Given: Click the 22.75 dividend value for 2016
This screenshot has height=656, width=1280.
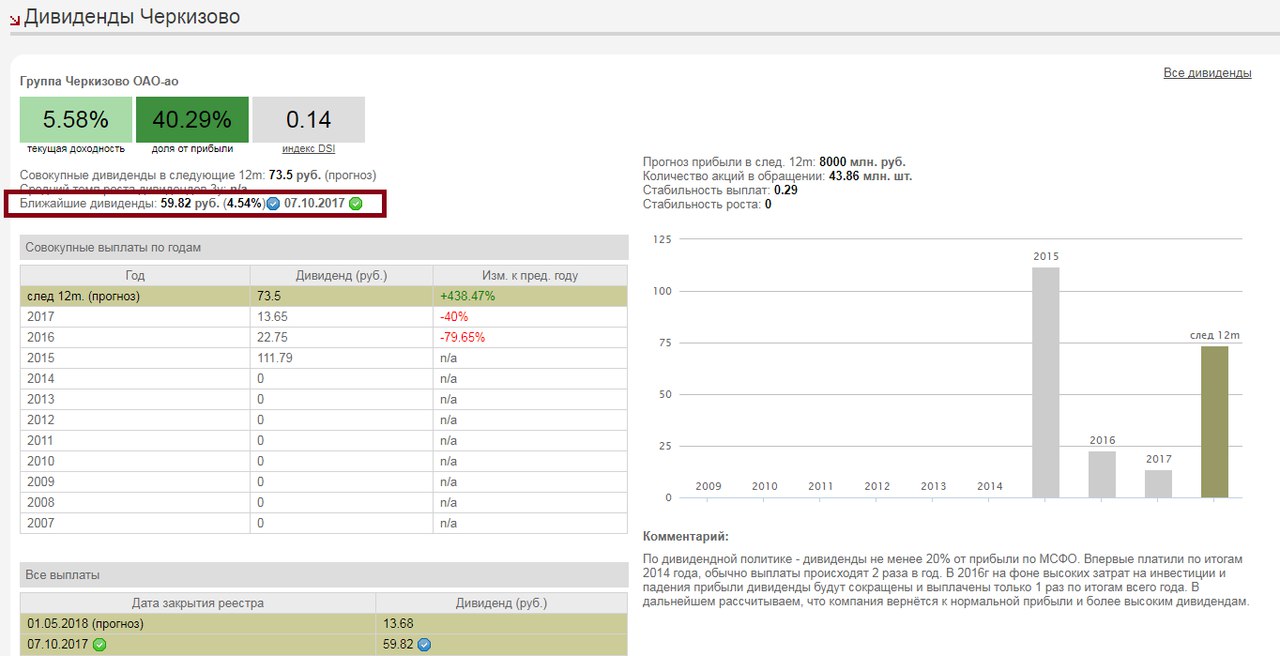Looking at the screenshot, I should (272, 337).
